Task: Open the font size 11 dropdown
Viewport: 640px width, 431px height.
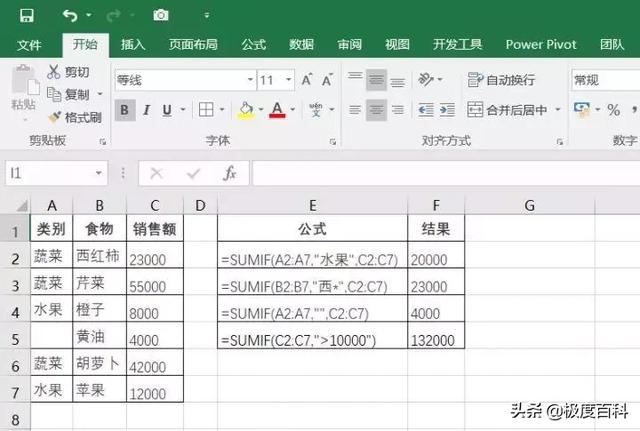Action: coord(289,80)
